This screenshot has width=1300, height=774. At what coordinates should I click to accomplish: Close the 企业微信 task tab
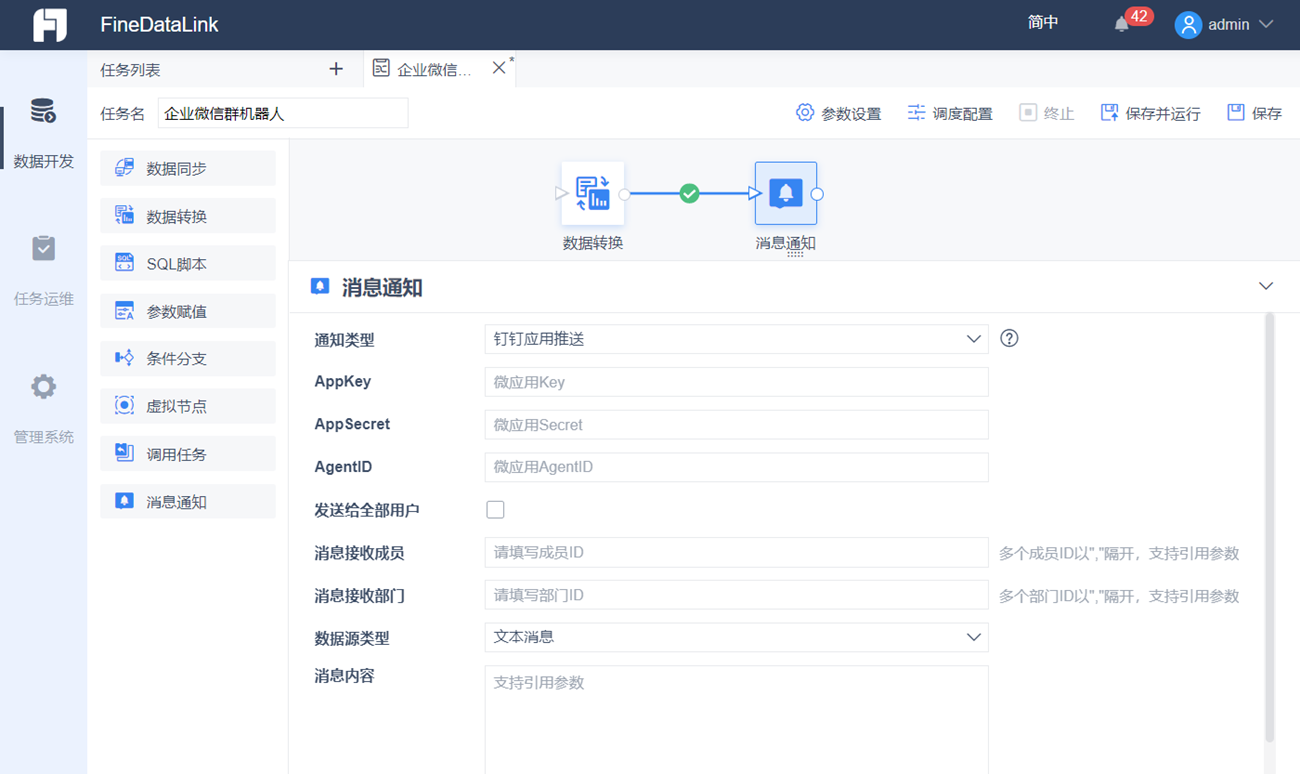[x=499, y=68]
